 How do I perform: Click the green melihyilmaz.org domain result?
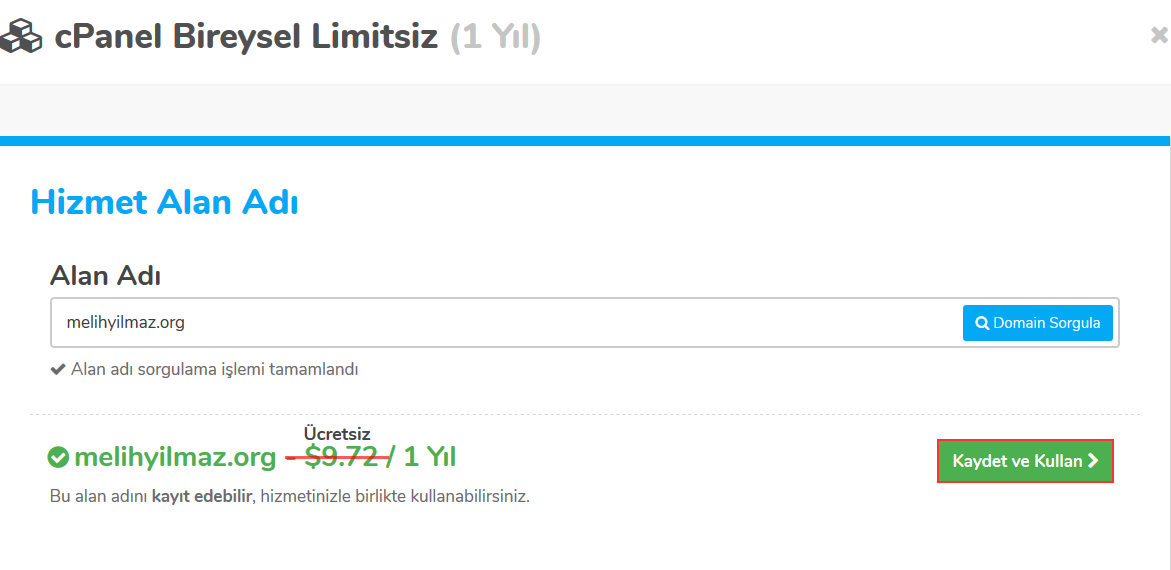coord(175,458)
